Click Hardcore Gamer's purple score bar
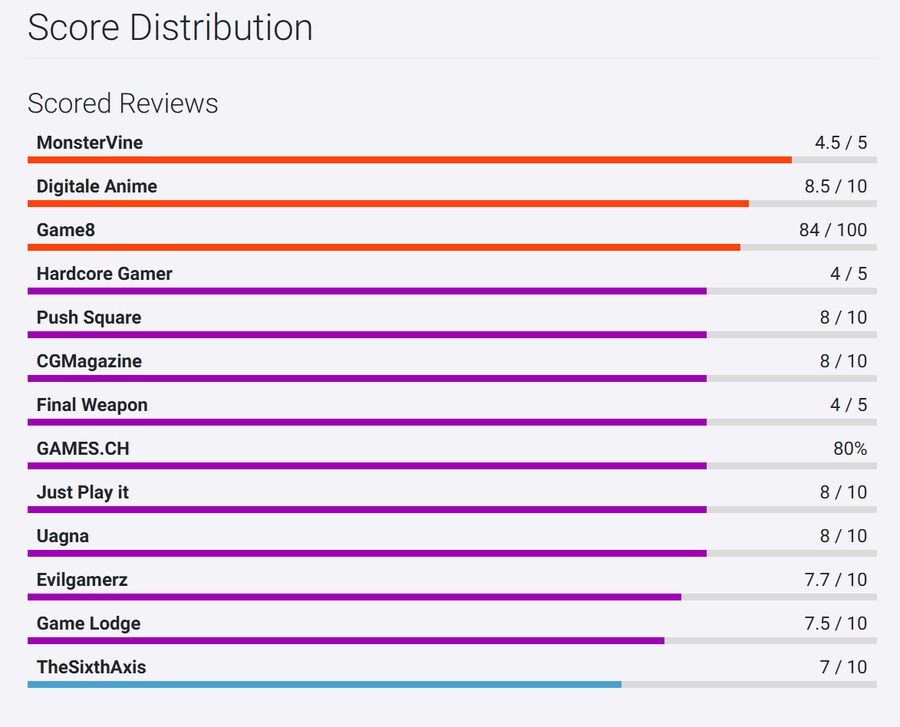Viewport: 900px width, 727px height. [367, 291]
